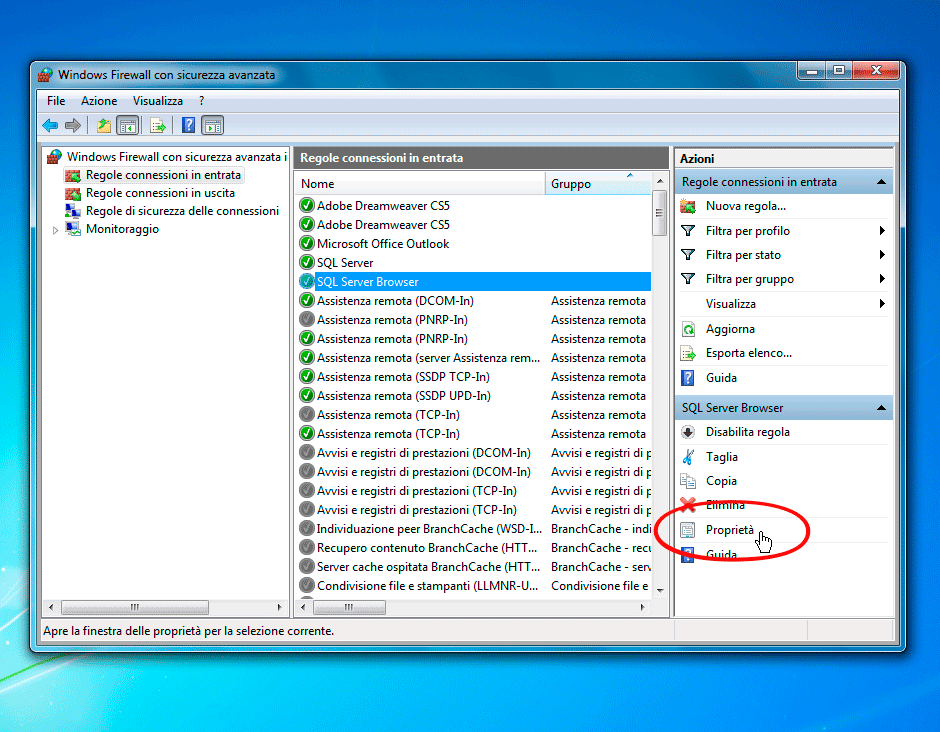Open the ? help menu
The height and width of the screenshot is (732, 940).
click(201, 101)
